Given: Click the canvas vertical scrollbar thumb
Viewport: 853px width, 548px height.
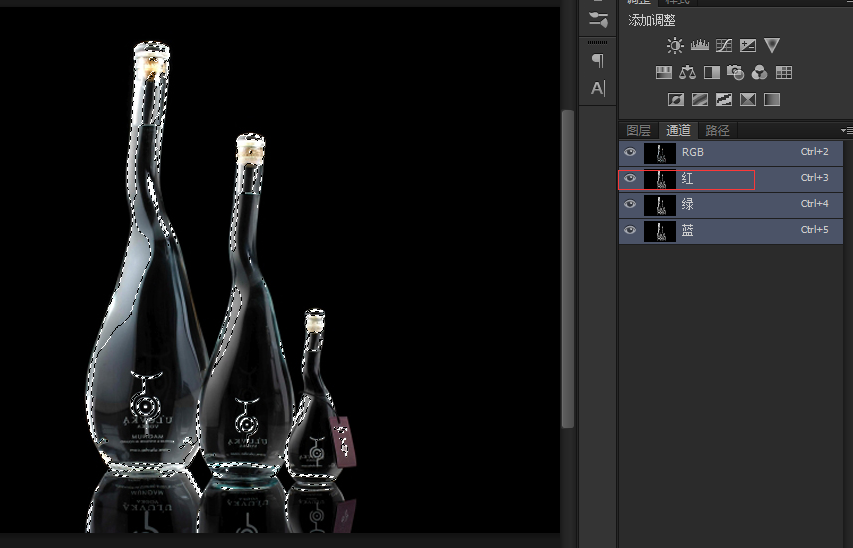Looking at the screenshot, I should [568, 269].
